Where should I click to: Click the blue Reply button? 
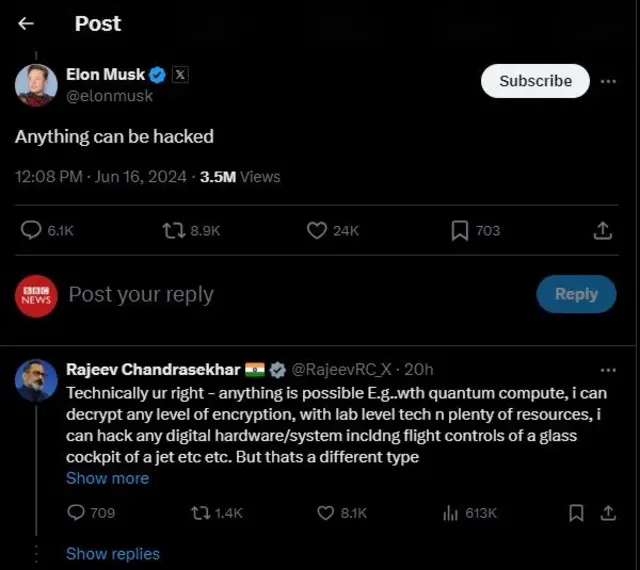coord(576,294)
